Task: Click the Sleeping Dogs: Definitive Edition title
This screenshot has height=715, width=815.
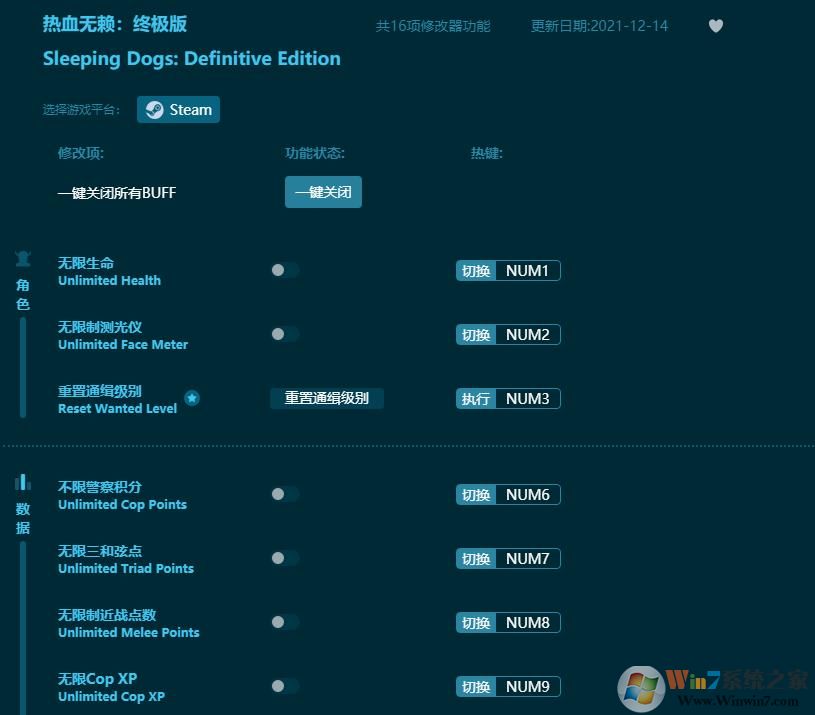Action: coord(192,59)
